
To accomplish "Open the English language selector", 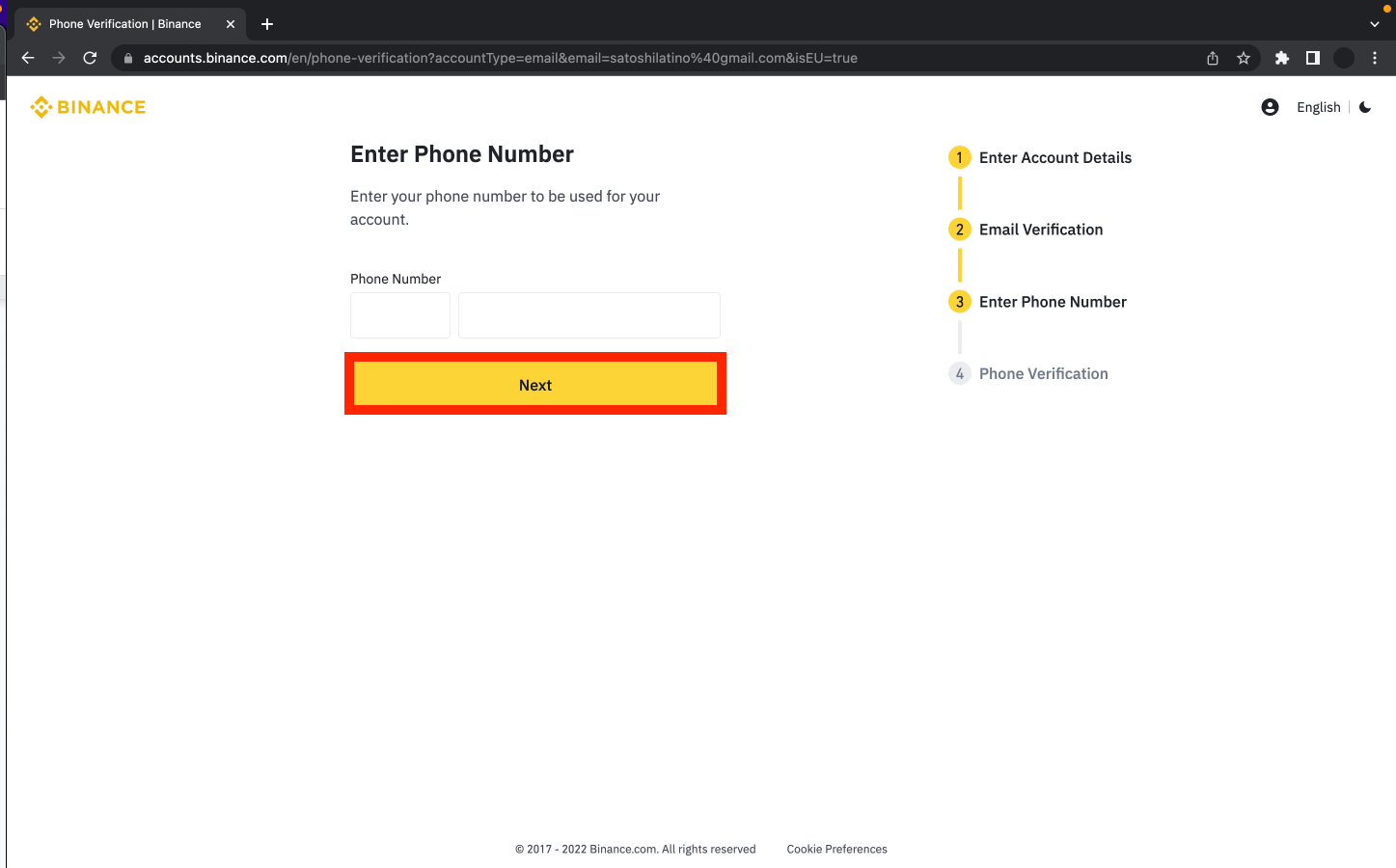I will [x=1318, y=107].
